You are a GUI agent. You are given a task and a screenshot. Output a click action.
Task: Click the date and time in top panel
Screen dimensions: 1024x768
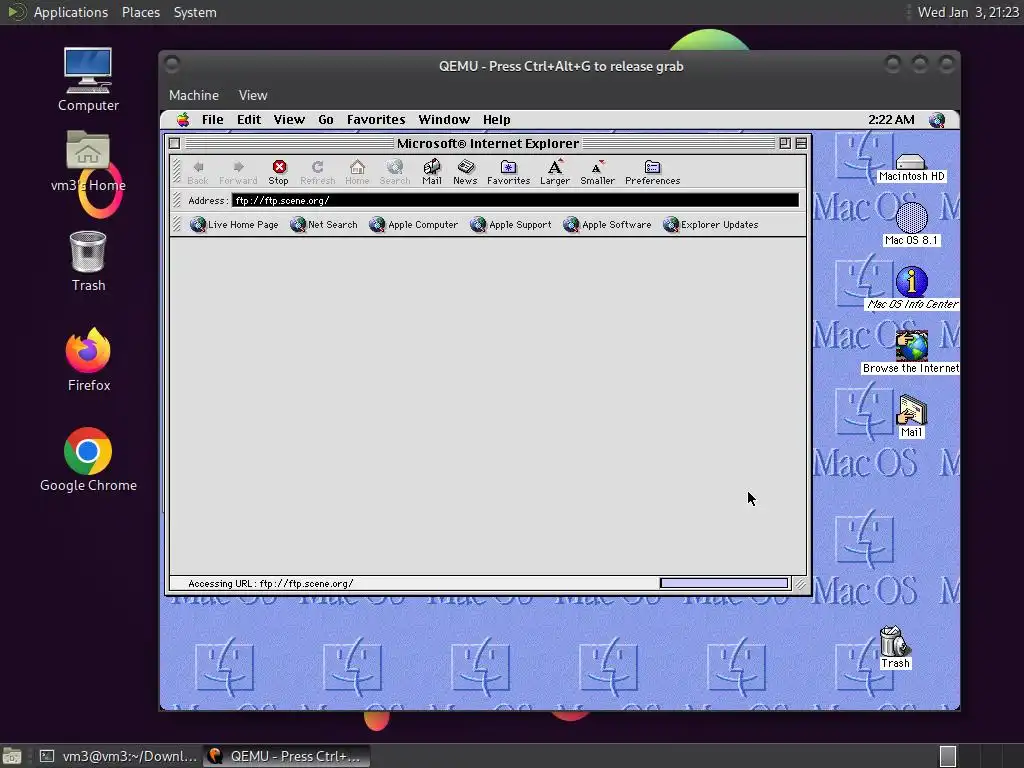click(x=968, y=12)
